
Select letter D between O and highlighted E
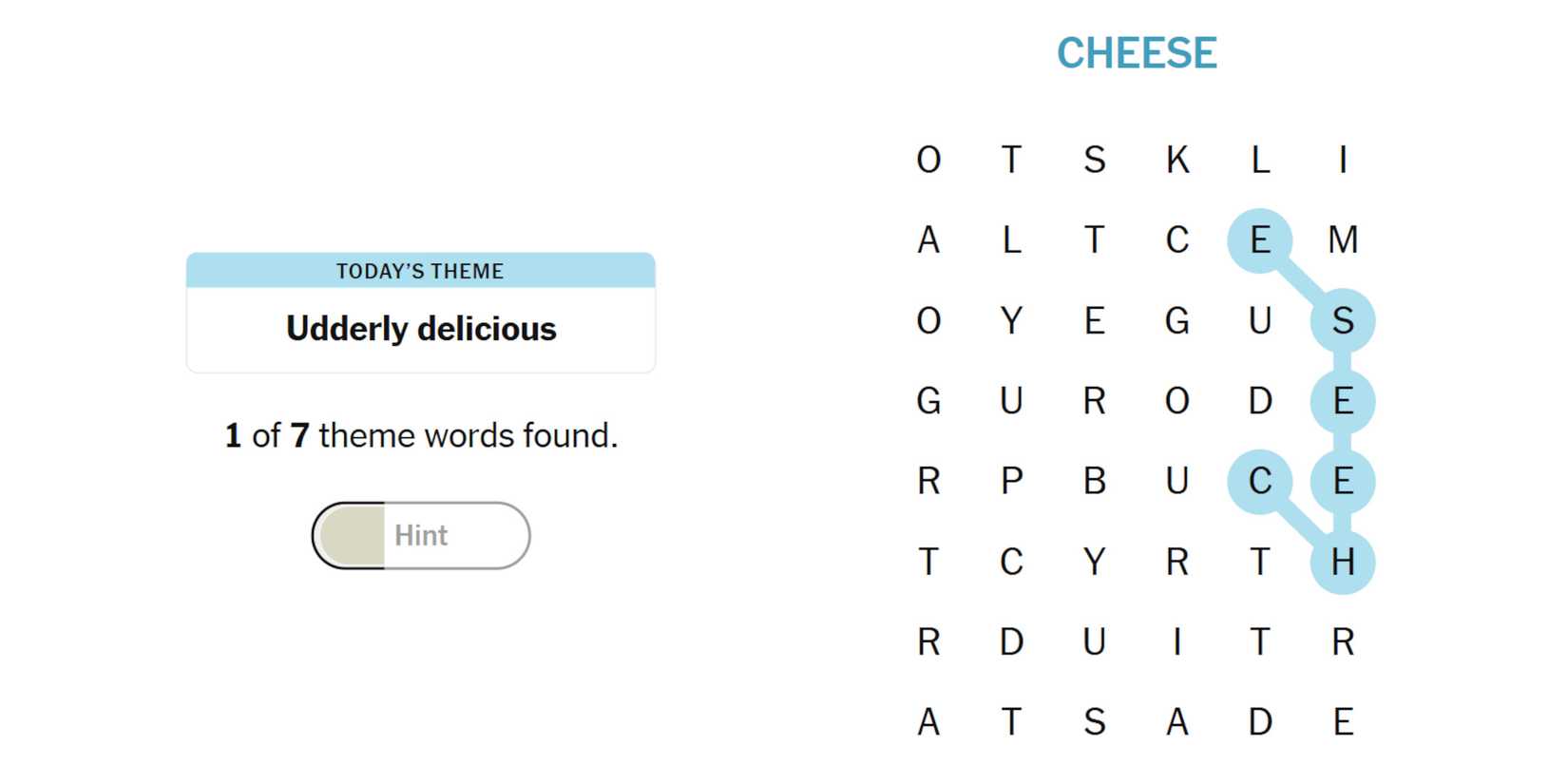(1260, 401)
